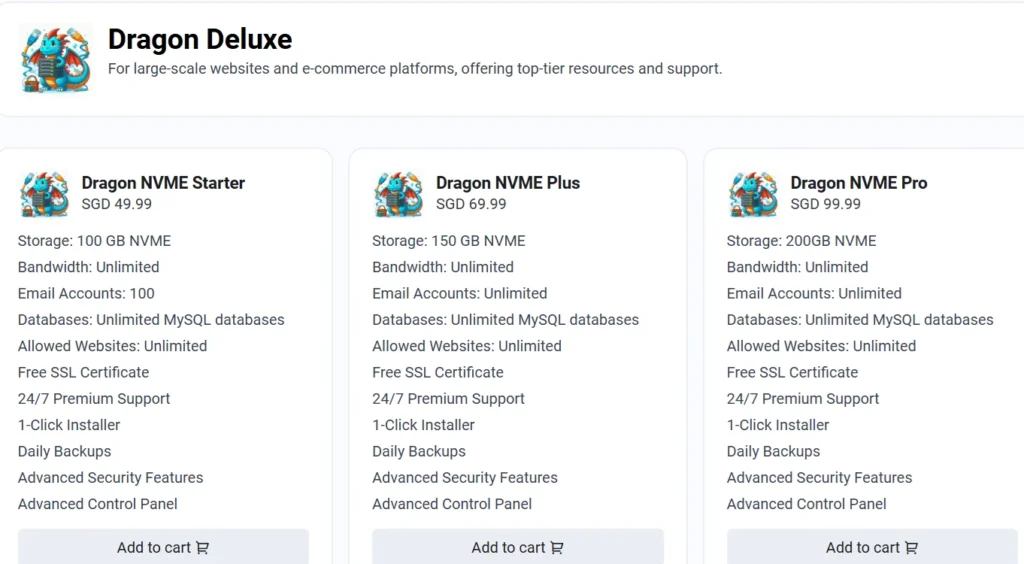Click the SGD 69.99 price

[x=472, y=204]
